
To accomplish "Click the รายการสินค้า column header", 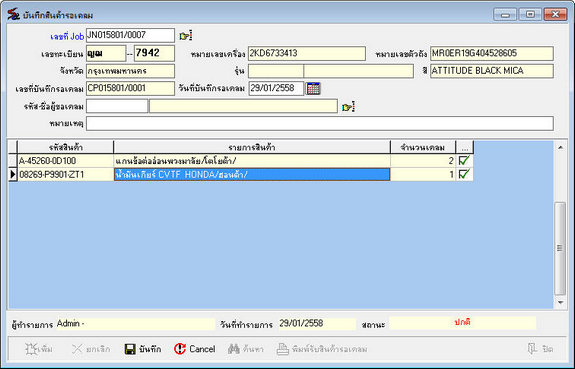I will click(252, 147).
